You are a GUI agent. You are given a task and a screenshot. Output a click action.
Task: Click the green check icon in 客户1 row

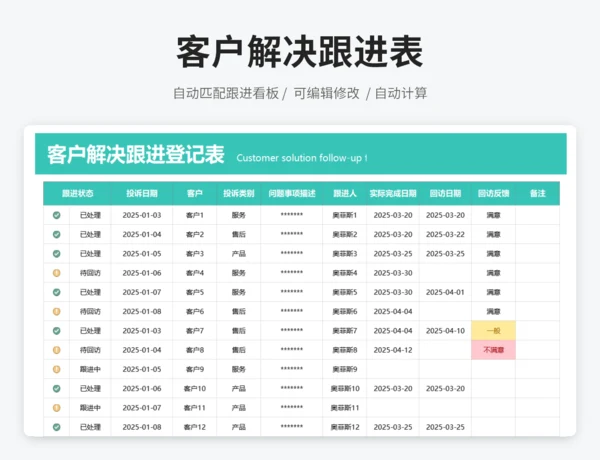56,215
